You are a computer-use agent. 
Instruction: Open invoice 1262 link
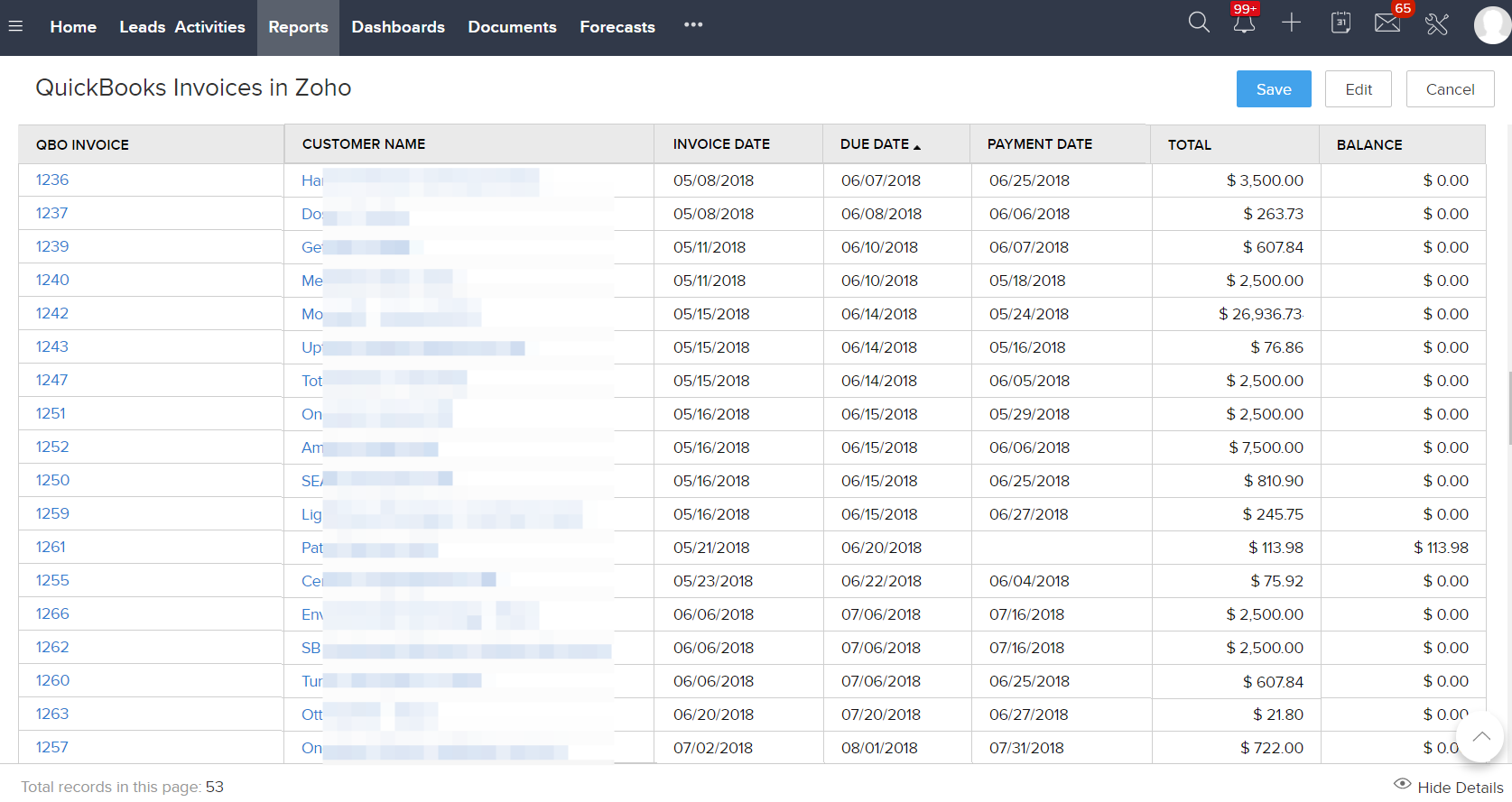pyautogui.click(x=52, y=647)
